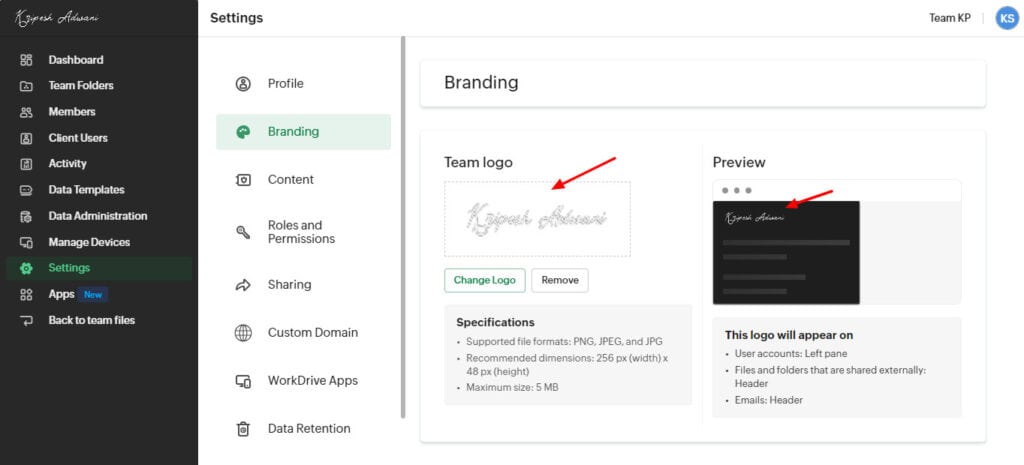The height and width of the screenshot is (465, 1024).
Task: Click the Members people icon
Action: [x=26, y=112]
